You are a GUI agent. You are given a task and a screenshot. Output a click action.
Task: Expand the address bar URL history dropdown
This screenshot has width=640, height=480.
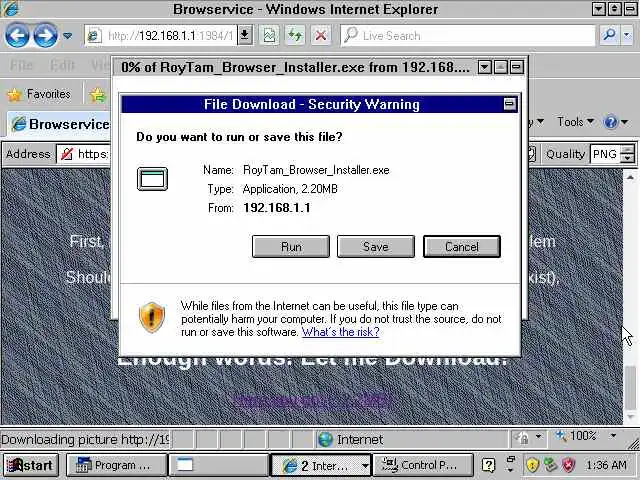245,36
